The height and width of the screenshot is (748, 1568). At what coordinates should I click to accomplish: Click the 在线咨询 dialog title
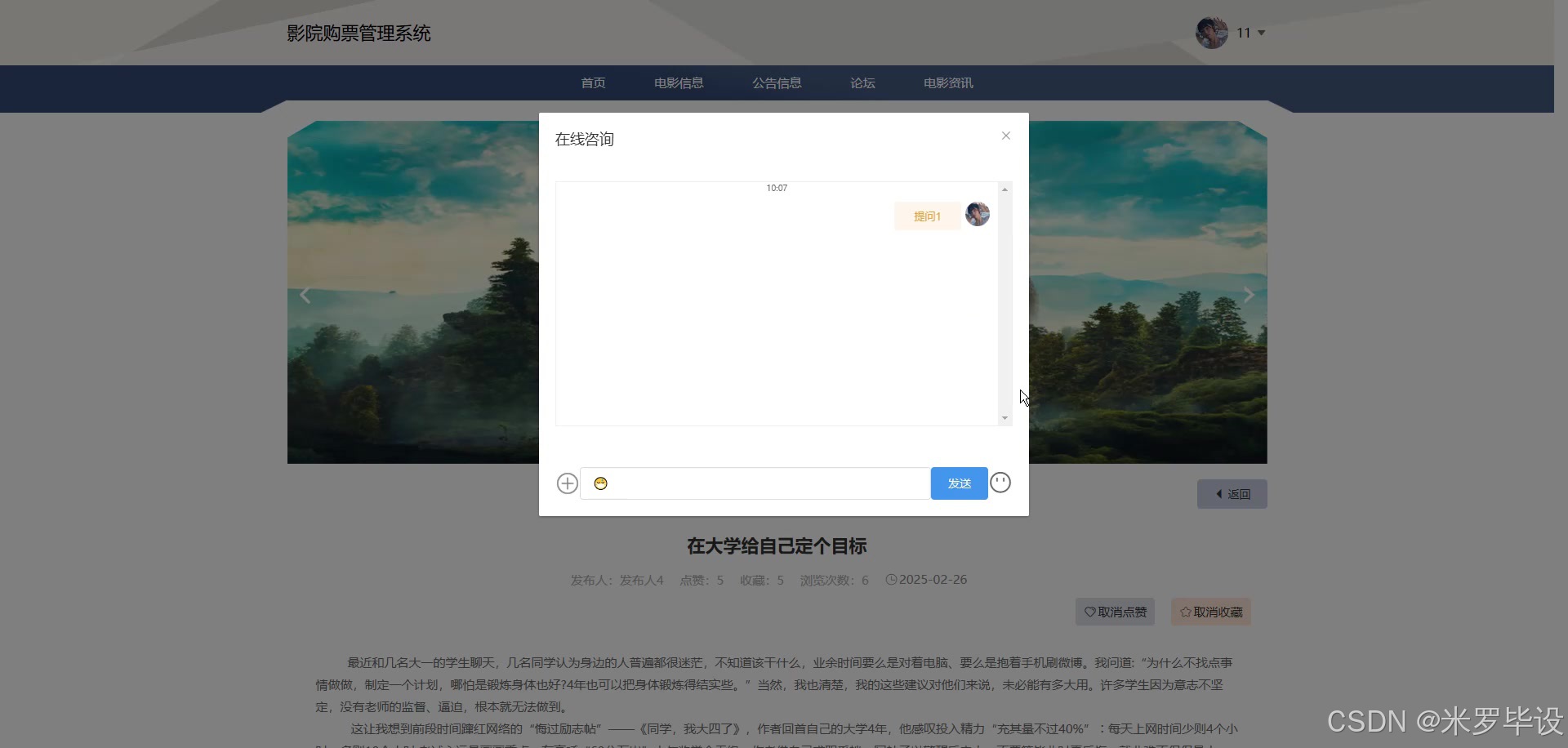click(585, 139)
